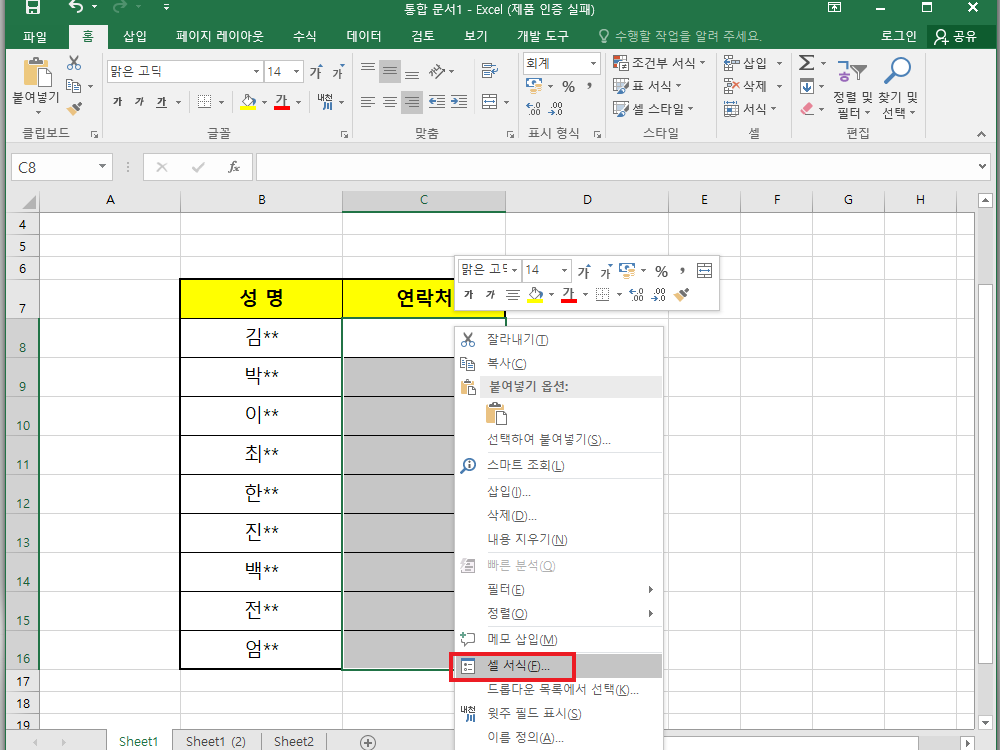1000x750 pixels.
Task: Click Increase Indent in the ribbon
Action: click(x=459, y=101)
